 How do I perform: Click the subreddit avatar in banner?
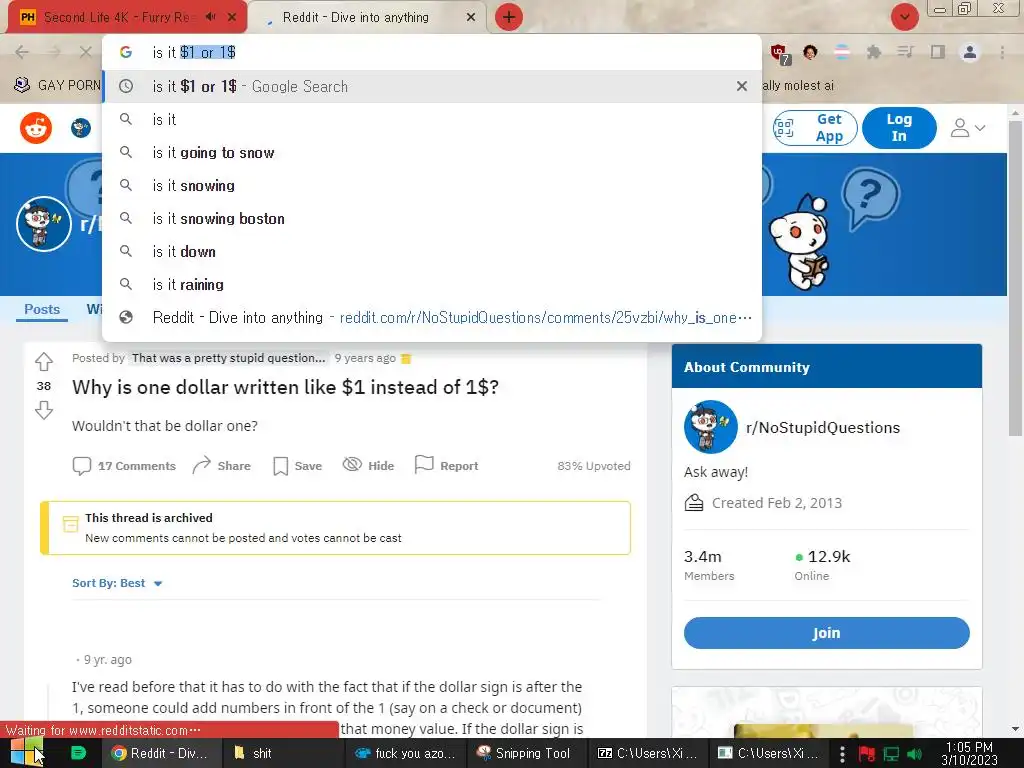44,224
